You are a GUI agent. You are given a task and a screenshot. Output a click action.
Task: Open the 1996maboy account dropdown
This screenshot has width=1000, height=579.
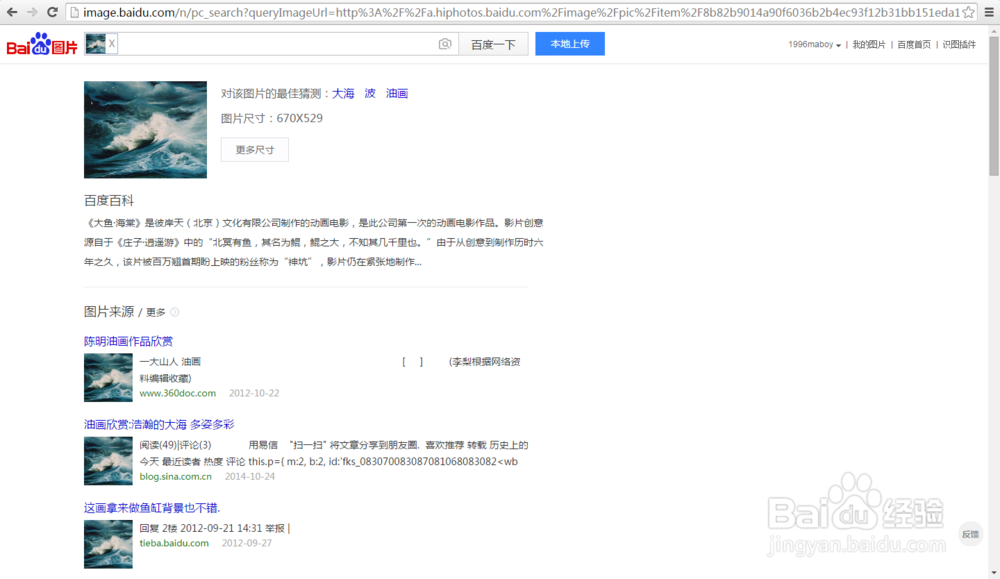click(814, 45)
